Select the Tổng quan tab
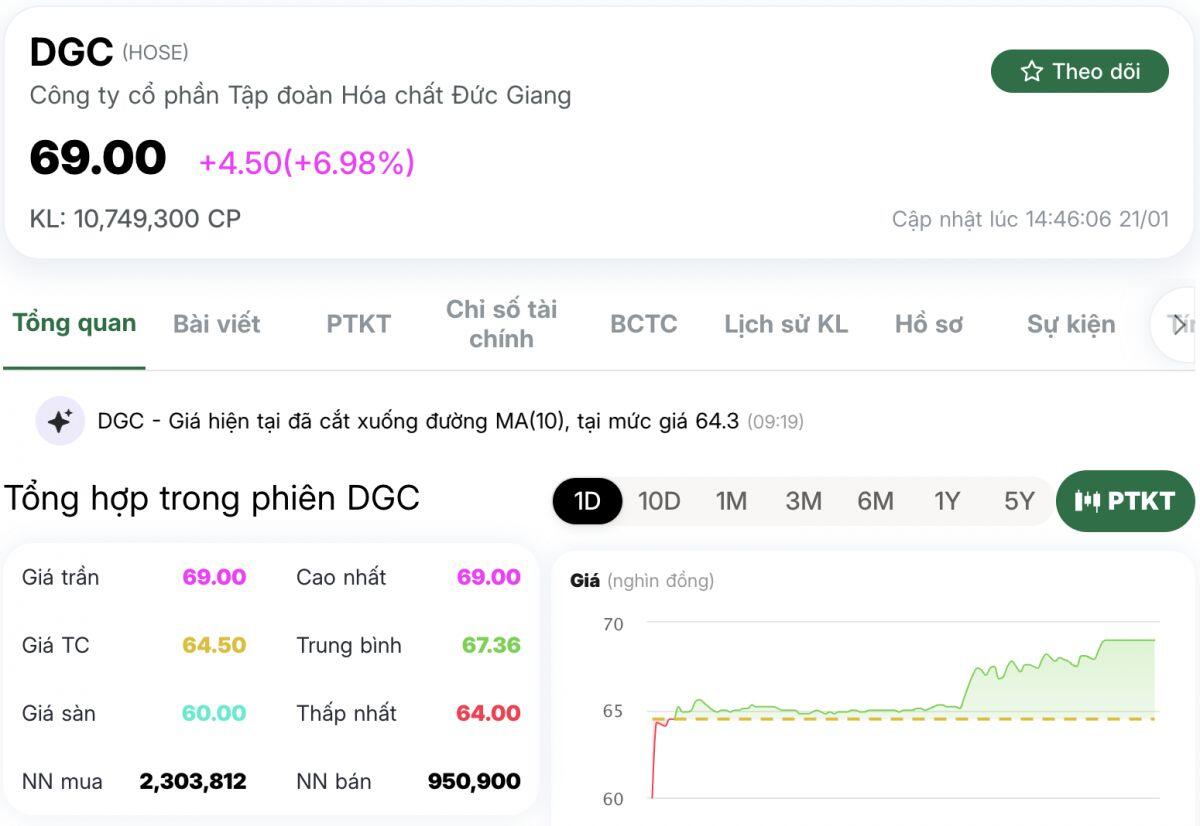Image resolution: width=1200 pixels, height=826 pixels. pos(74,323)
